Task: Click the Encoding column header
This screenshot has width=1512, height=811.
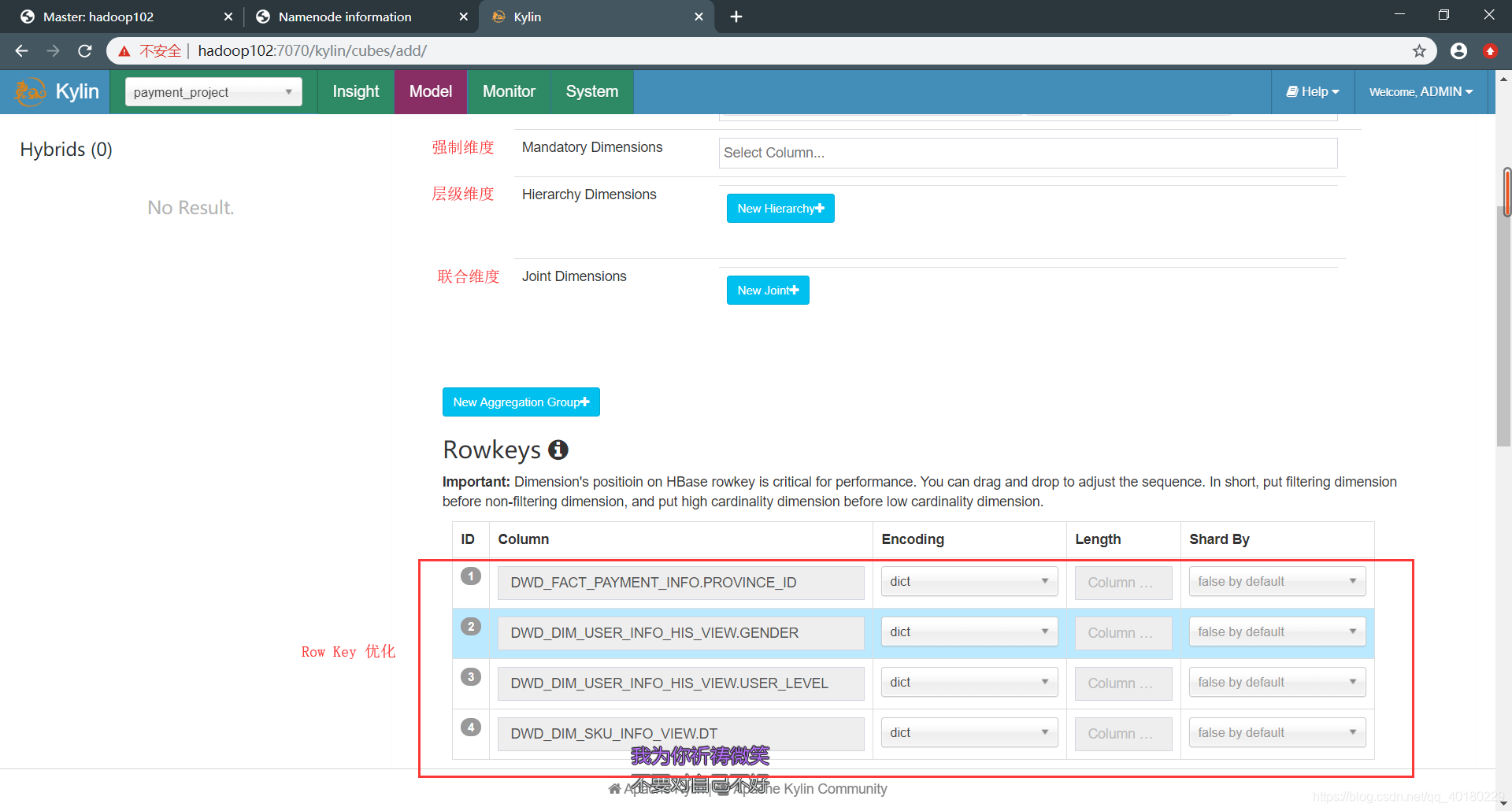Action: (x=913, y=539)
